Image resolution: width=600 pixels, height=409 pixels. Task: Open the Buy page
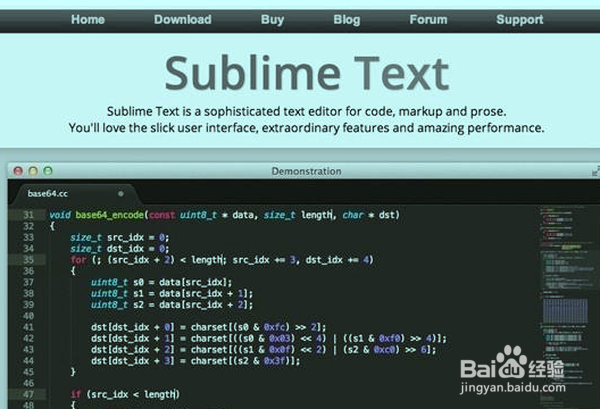(272, 20)
